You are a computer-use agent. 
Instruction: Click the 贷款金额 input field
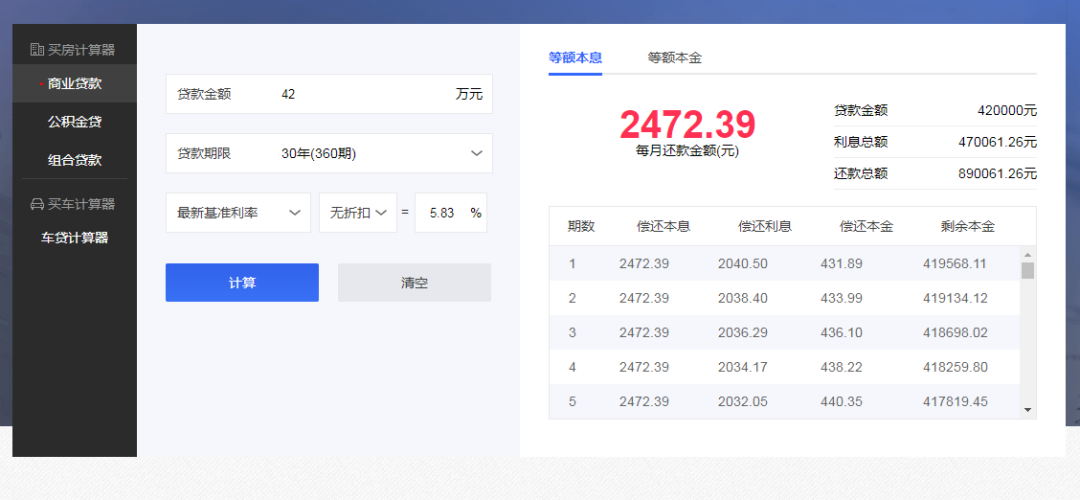click(360, 94)
